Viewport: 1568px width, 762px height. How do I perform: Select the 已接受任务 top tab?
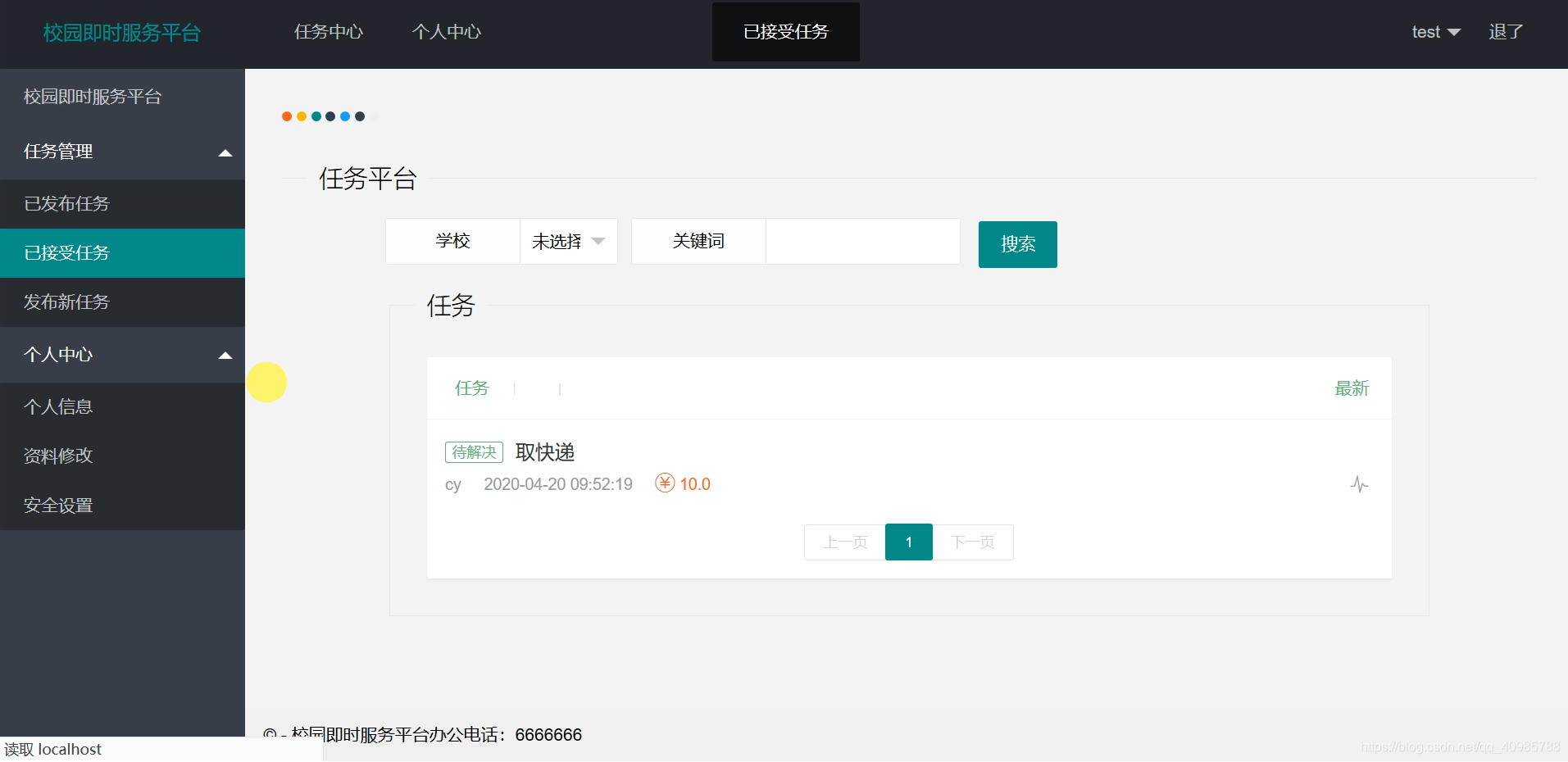click(786, 32)
